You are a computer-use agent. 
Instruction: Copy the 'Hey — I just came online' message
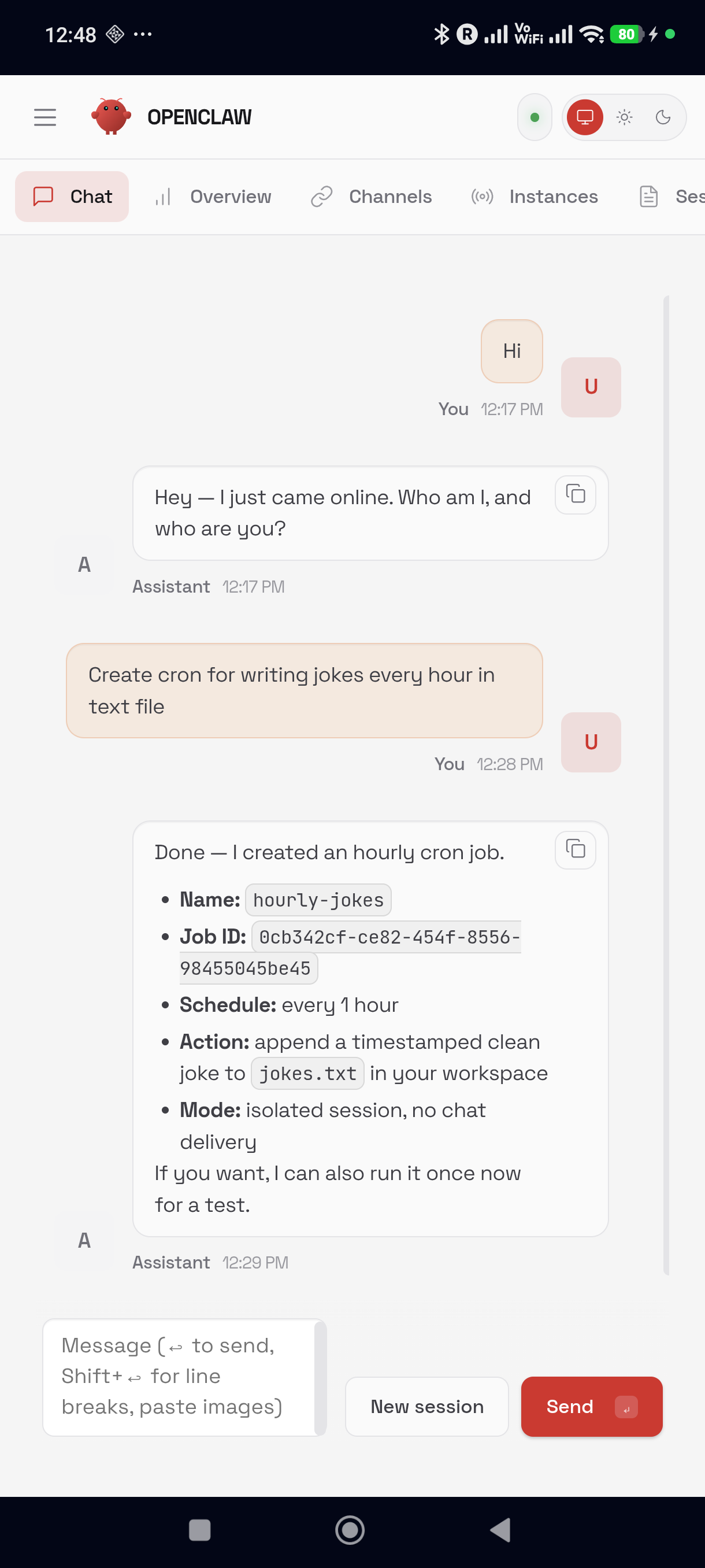(x=575, y=494)
